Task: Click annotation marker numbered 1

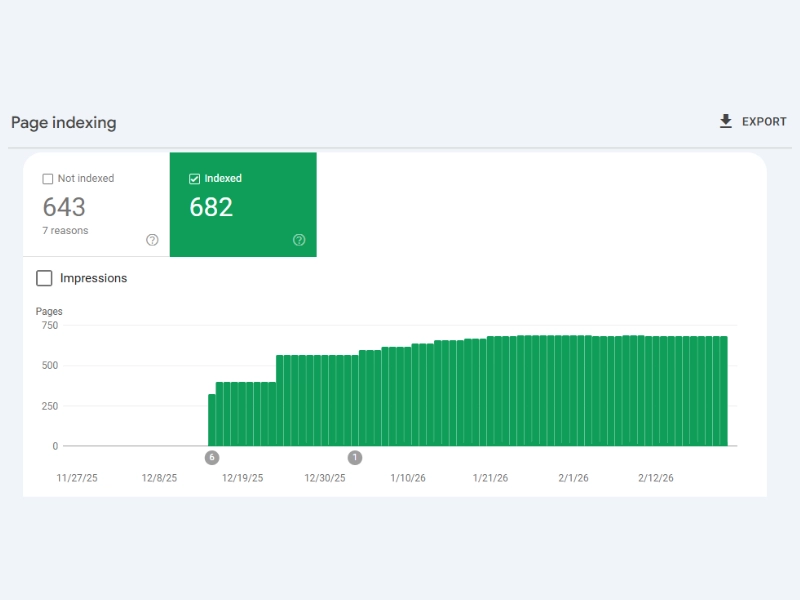Action: (x=355, y=457)
